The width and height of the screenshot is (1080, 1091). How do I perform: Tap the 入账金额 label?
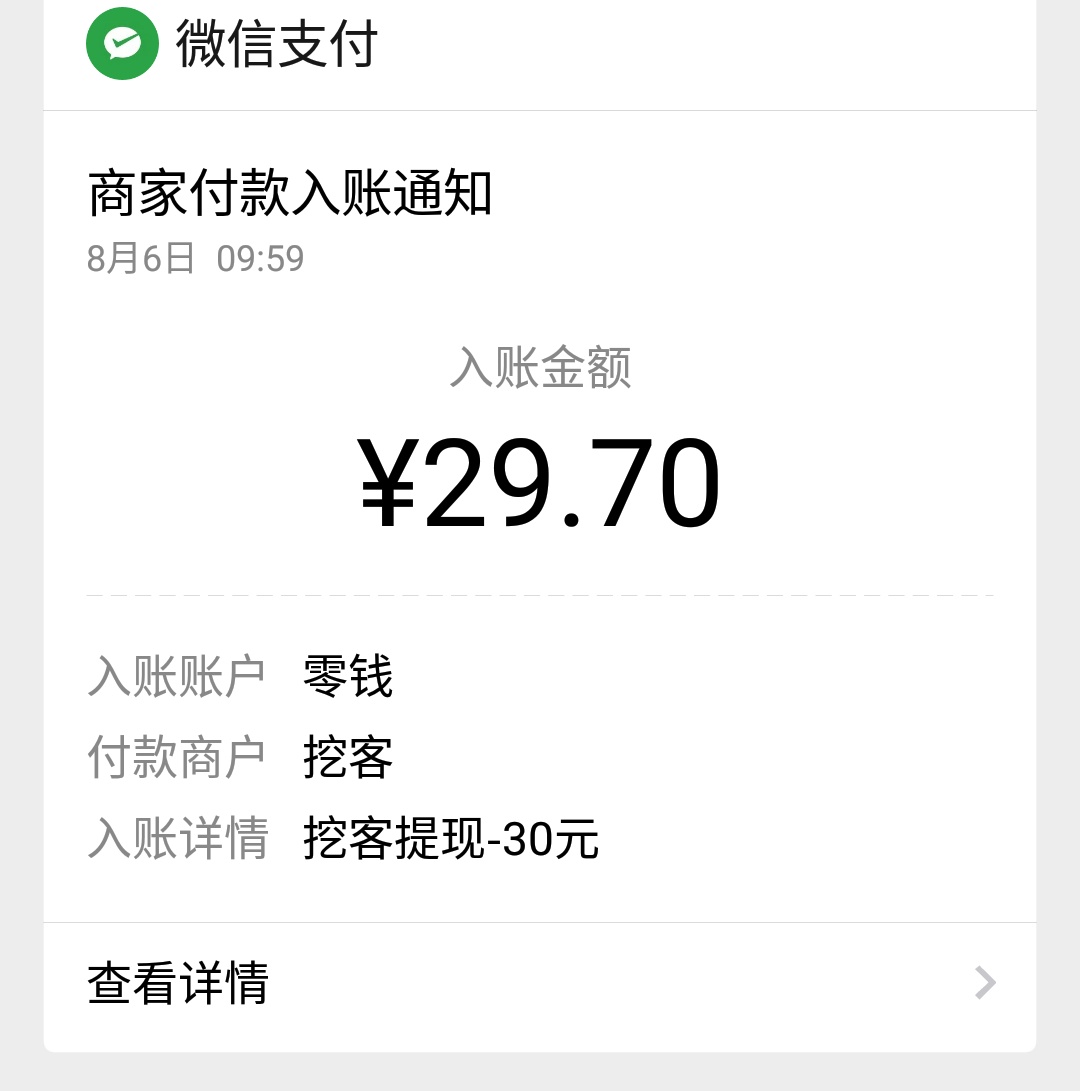click(540, 367)
